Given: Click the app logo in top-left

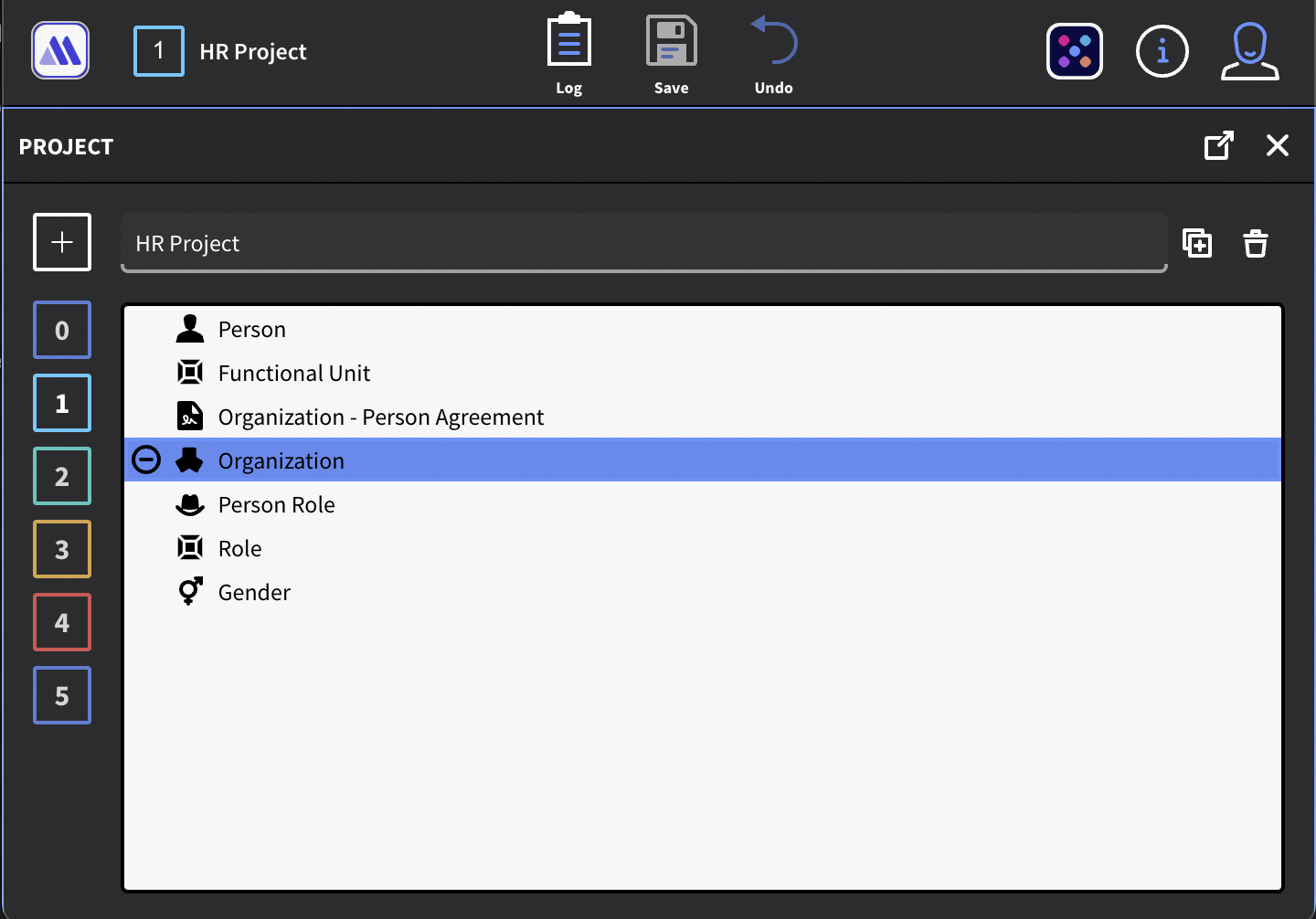Looking at the screenshot, I should pyautogui.click(x=60, y=51).
